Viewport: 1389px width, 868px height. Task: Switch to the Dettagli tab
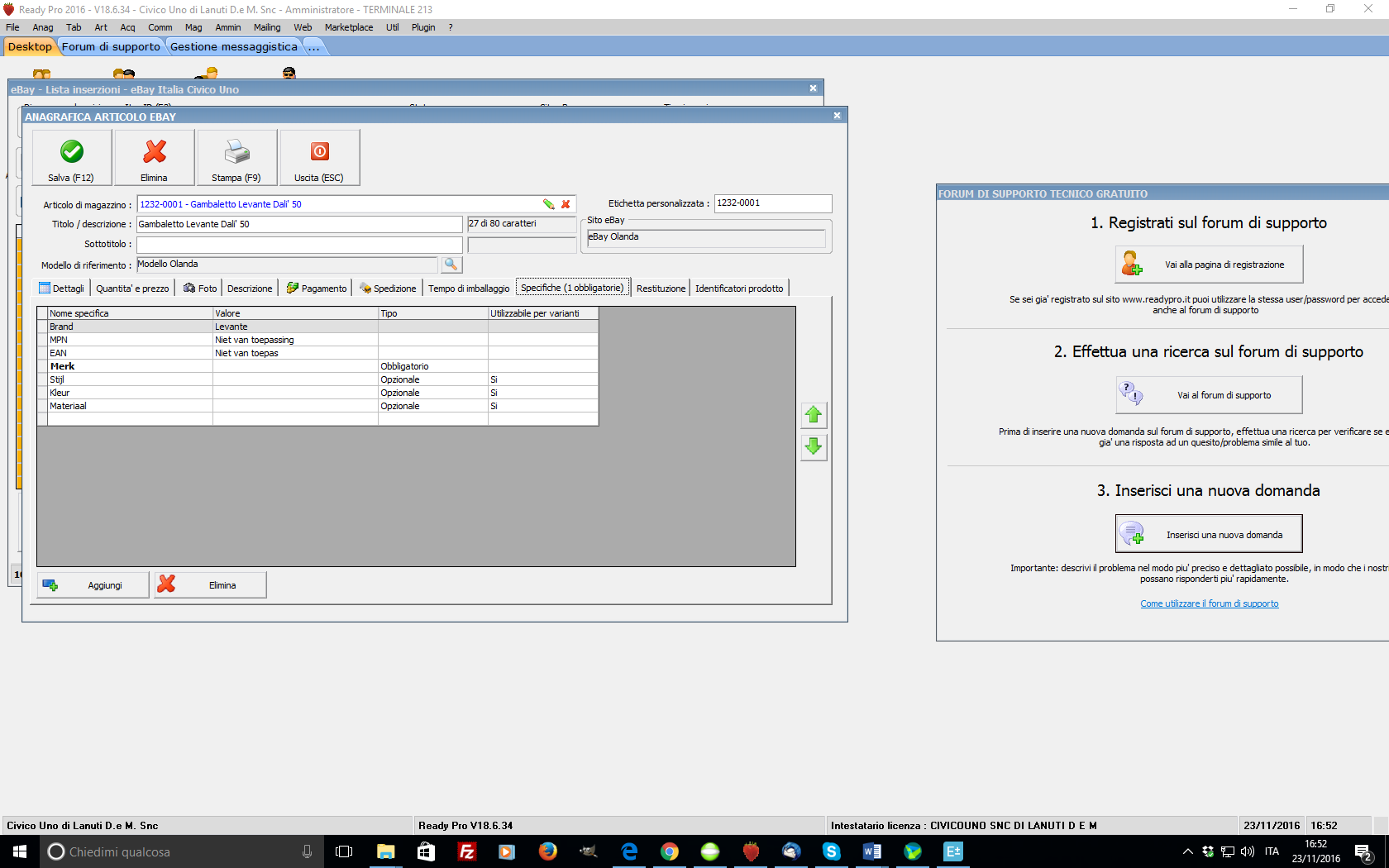pyautogui.click(x=62, y=288)
